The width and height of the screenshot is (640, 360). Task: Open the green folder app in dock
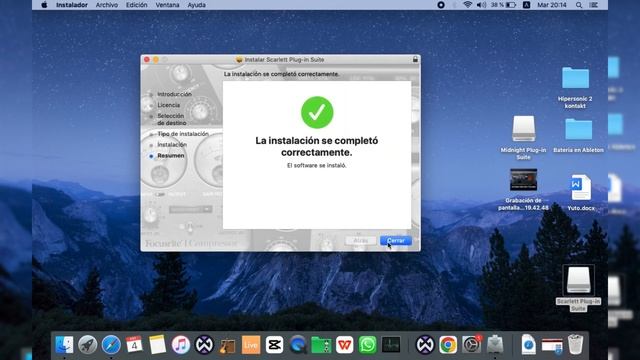point(321,345)
